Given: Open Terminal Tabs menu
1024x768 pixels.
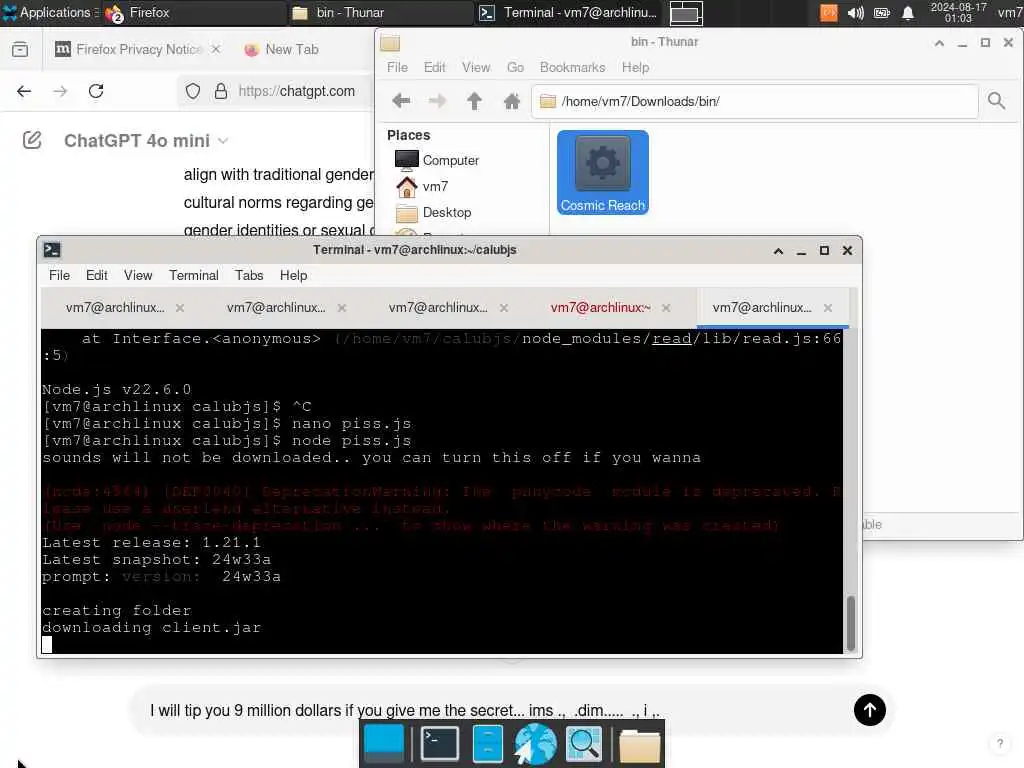Looking at the screenshot, I should 249,276.
